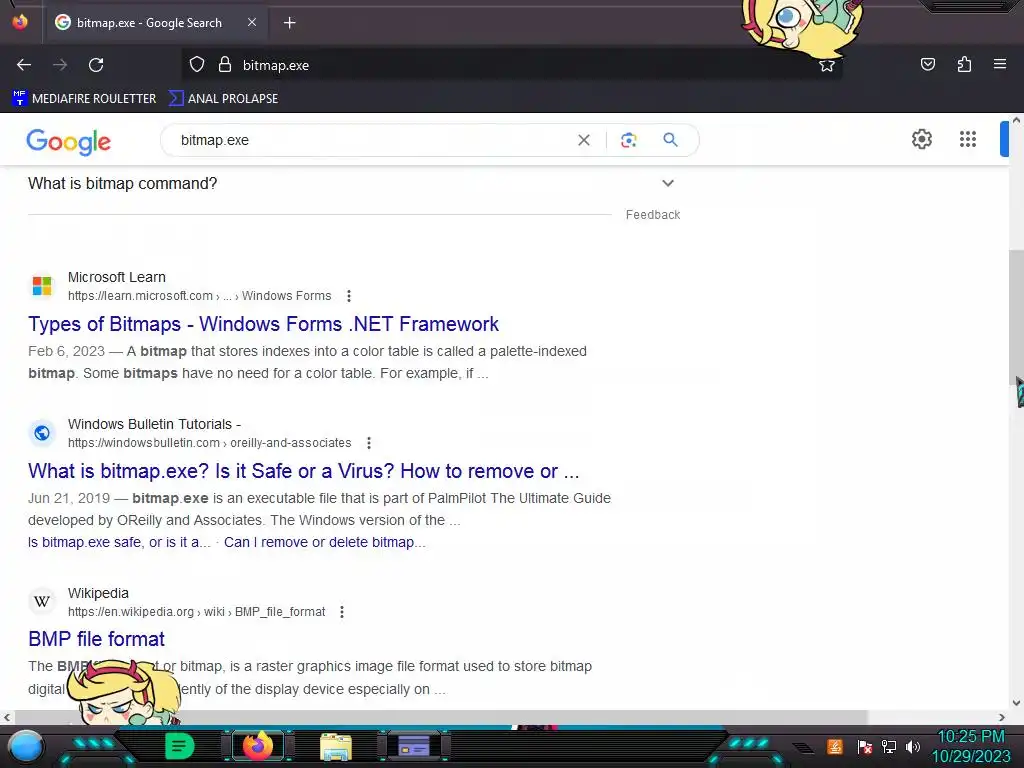Image resolution: width=1024 pixels, height=768 pixels.
Task: Bookmark this page with star icon
Action: 827,65
